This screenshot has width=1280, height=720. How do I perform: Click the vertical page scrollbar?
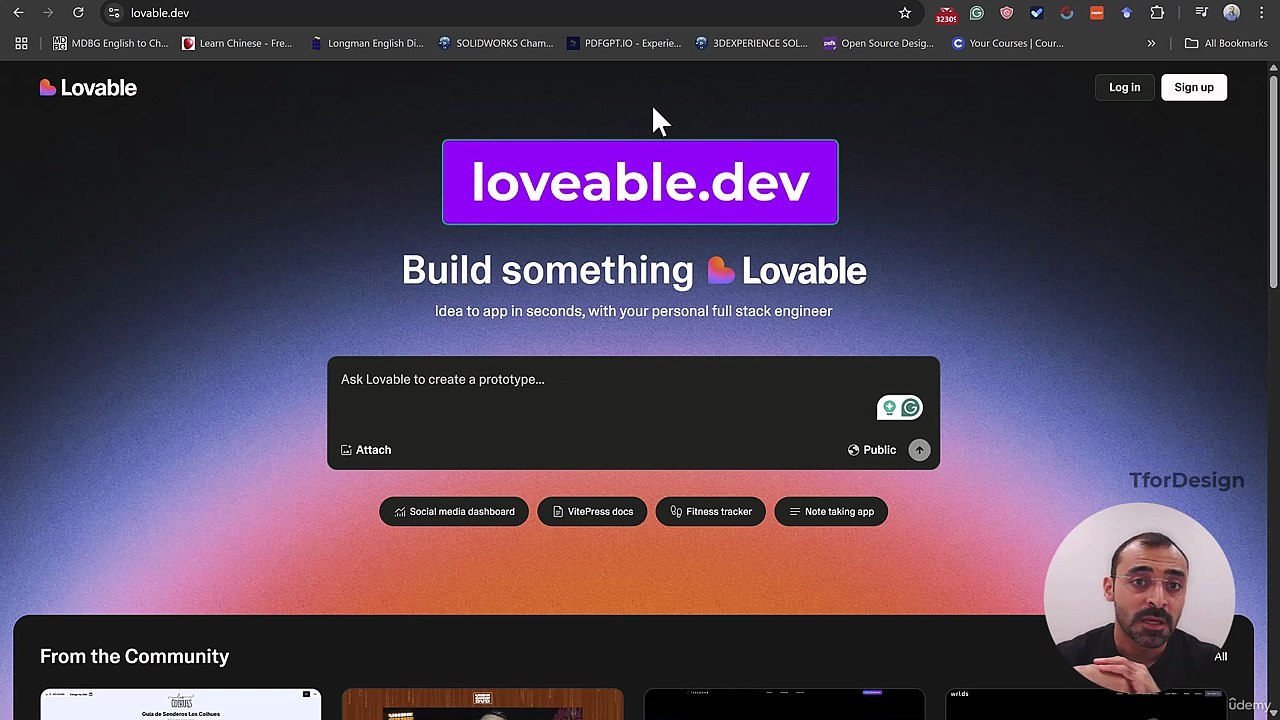[x=1273, y=180]
